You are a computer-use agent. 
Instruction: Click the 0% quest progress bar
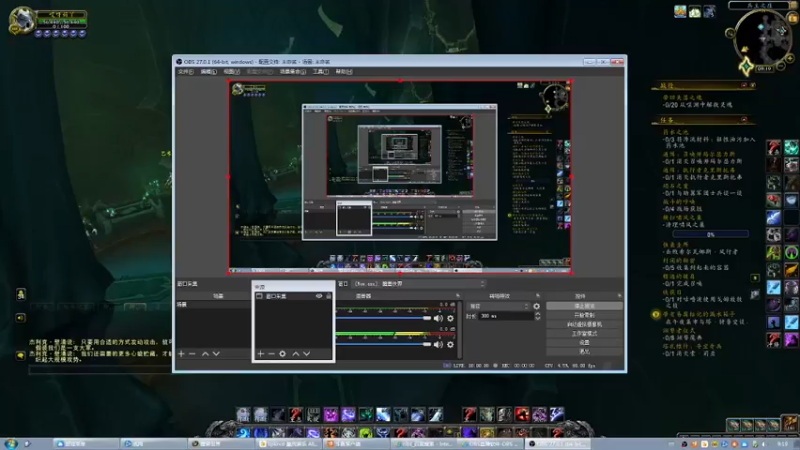coord(711,234)
